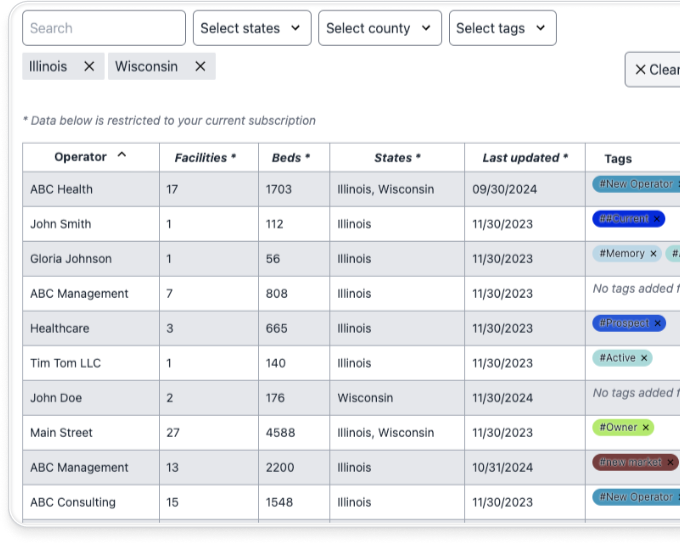Remove the #Prospect tag from Healthcare
This screenshot has height=543, width=680.
657,323
